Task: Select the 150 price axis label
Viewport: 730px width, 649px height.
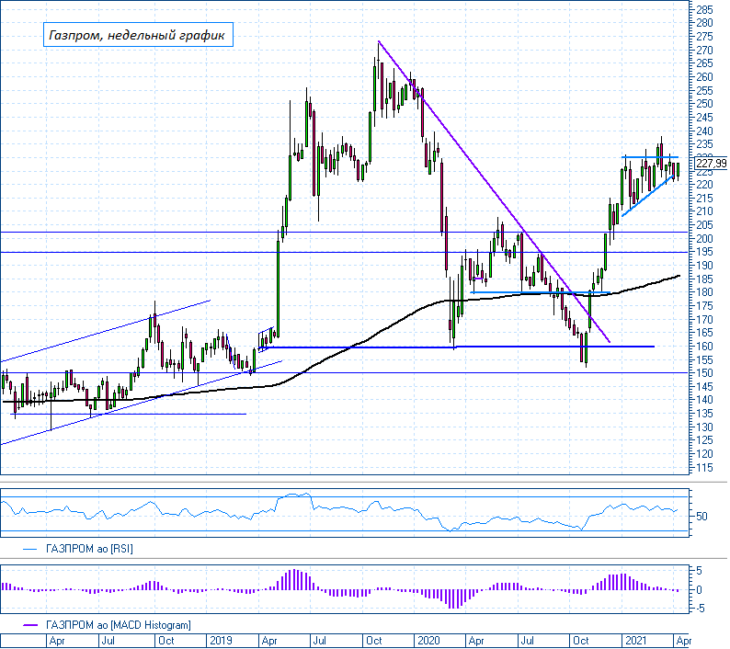Action: (704, 373)
